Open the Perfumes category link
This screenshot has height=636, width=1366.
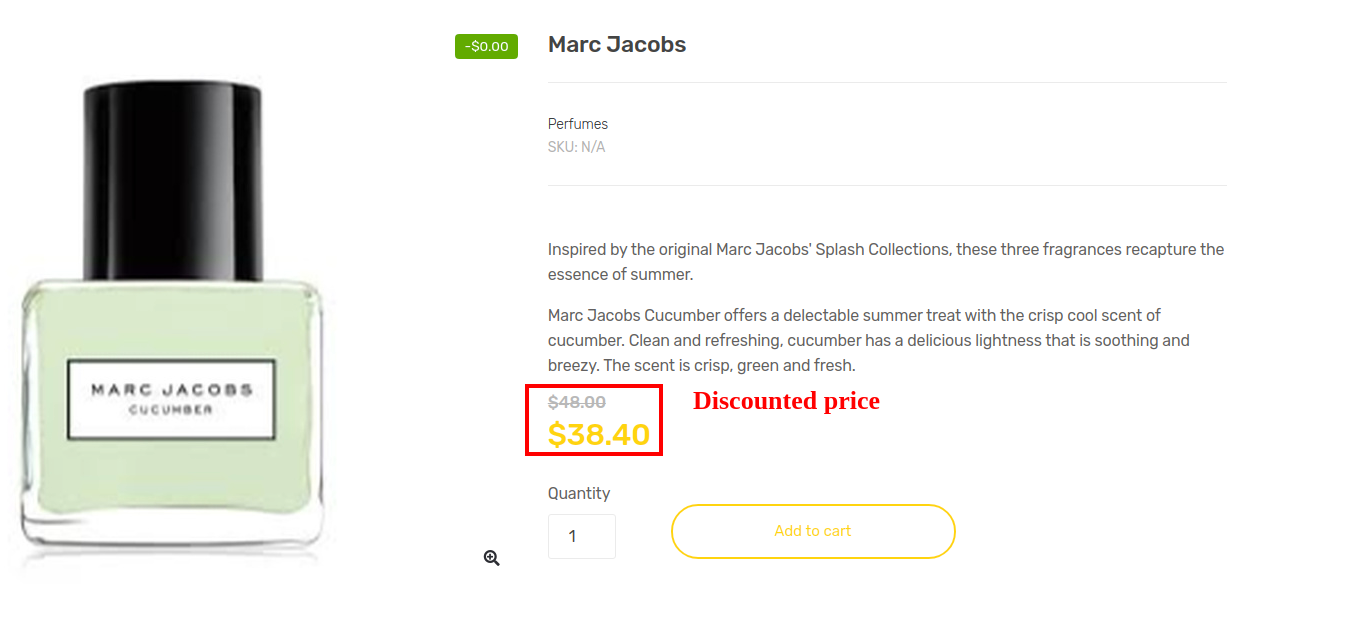tap(577, 123)
